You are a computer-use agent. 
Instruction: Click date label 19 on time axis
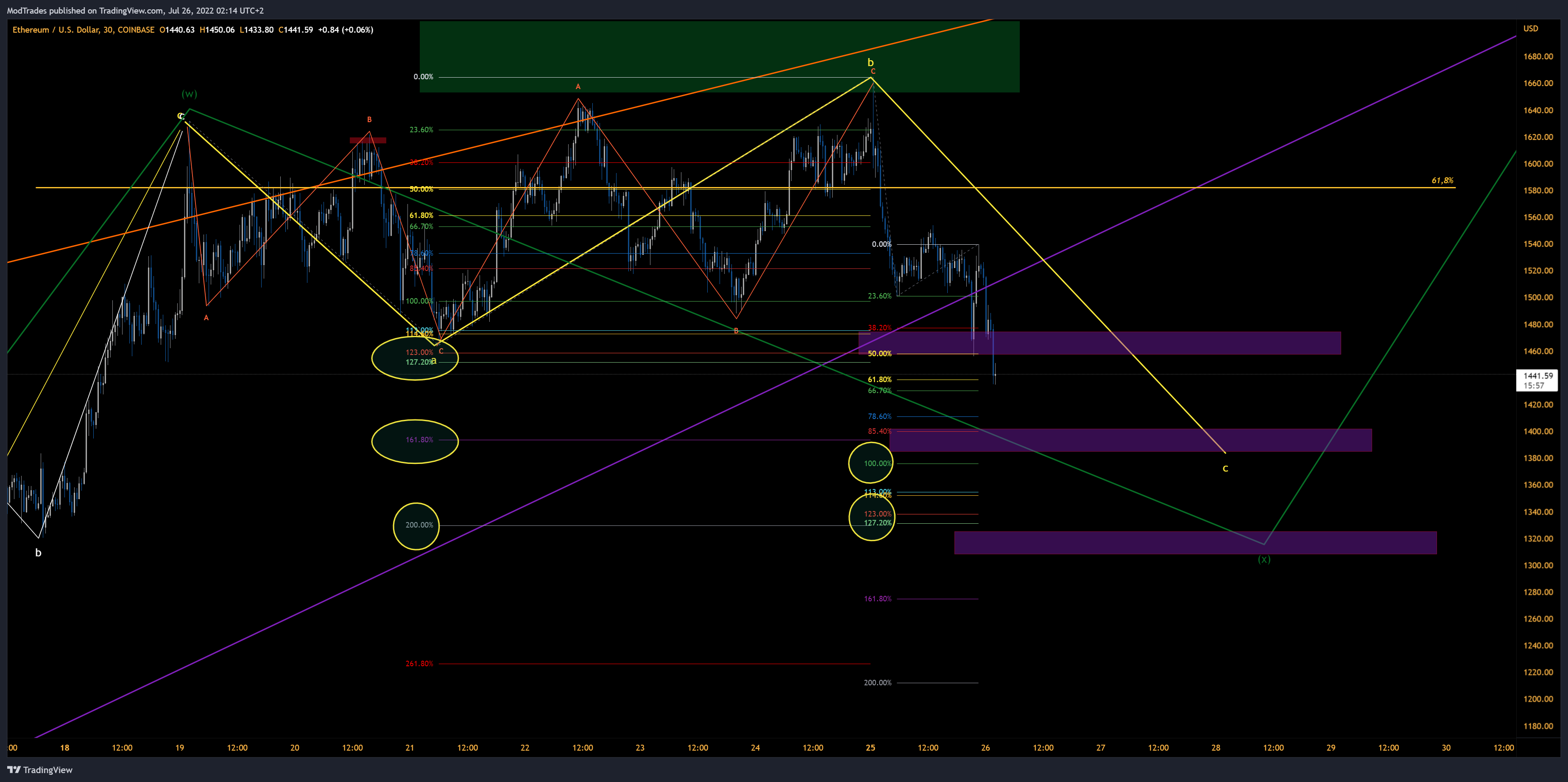(179, 748)
